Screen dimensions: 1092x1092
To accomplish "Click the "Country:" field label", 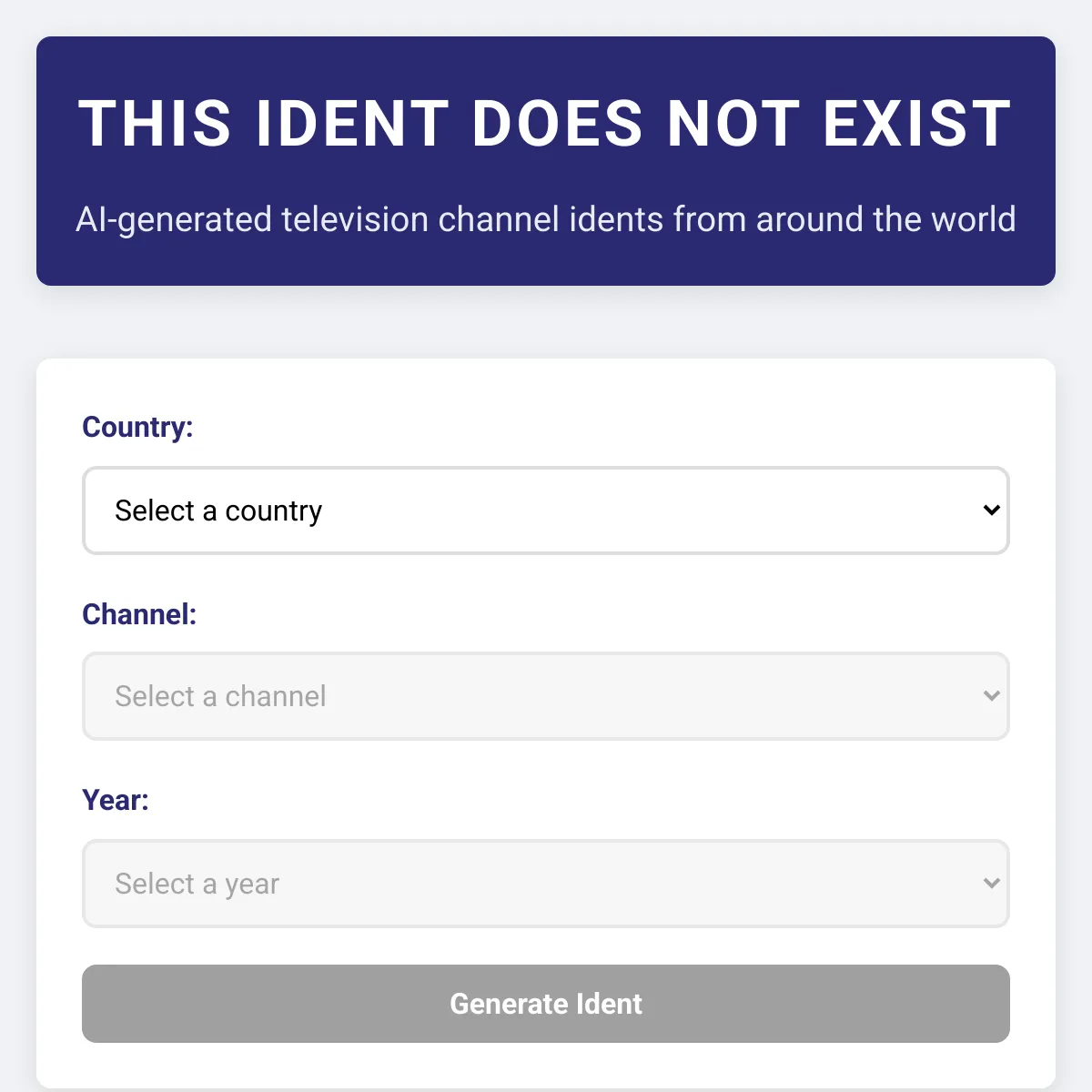I will click(137, 427).
